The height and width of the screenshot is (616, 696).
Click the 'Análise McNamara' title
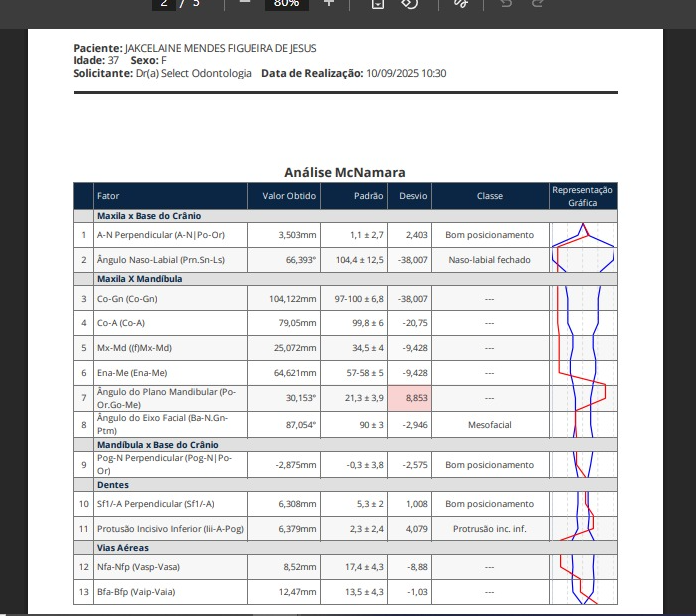[x=344, y=172]
